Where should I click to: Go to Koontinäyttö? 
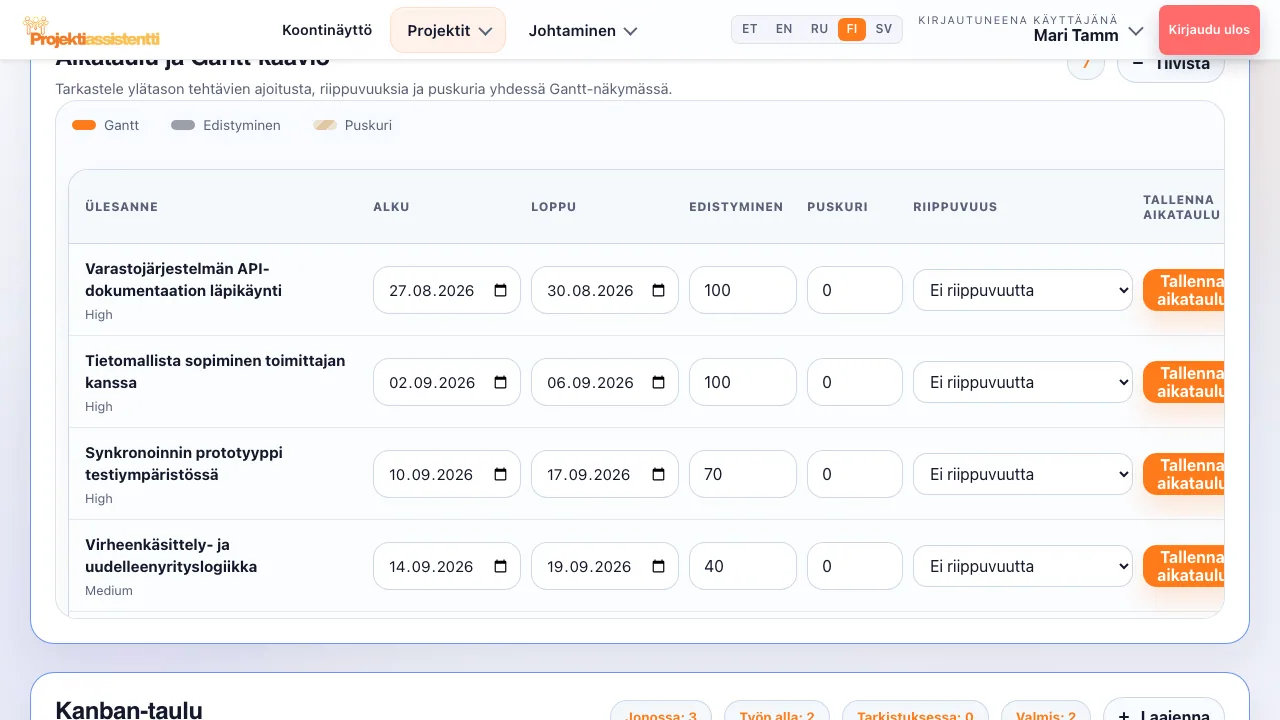pyautogui.click(x=327, y=30)
